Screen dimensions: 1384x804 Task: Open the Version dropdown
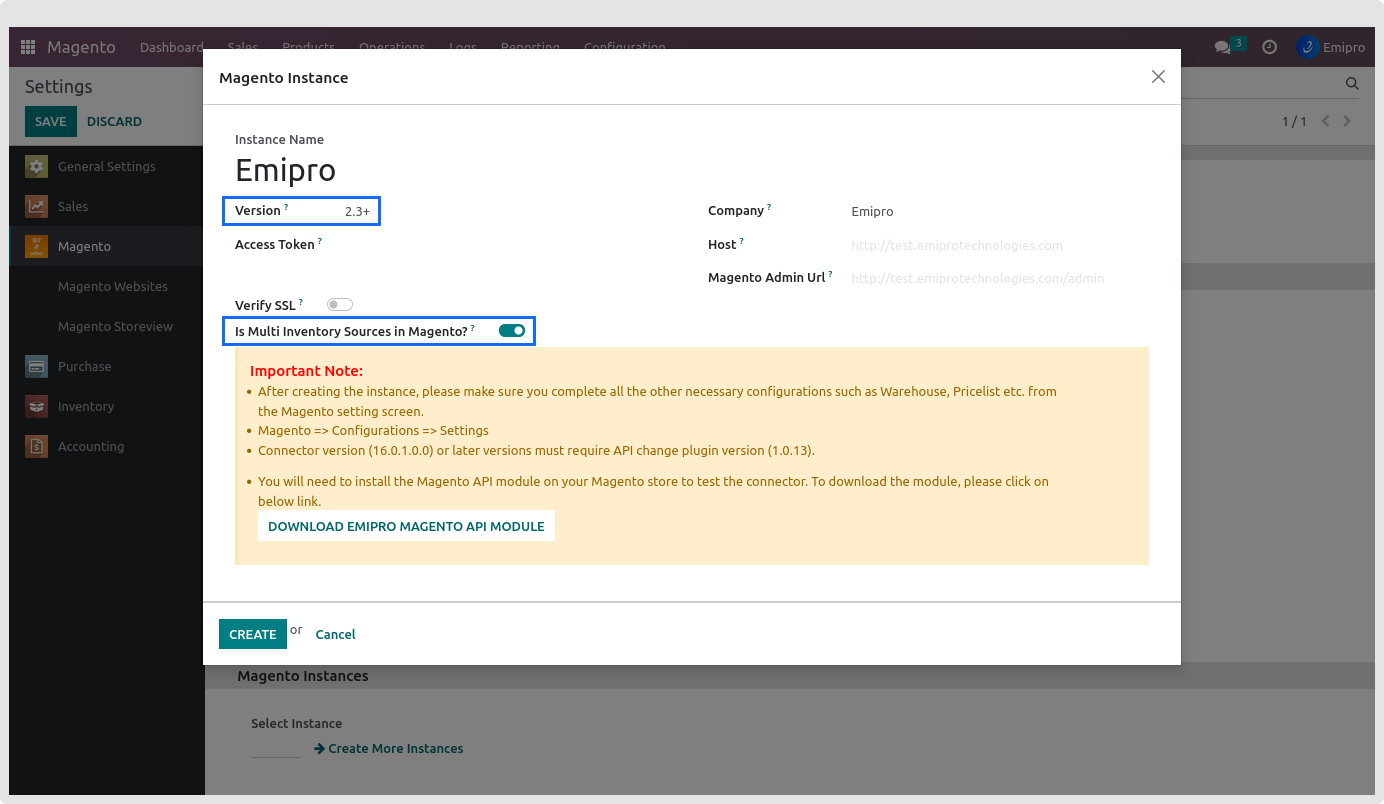tap(357, 212)
